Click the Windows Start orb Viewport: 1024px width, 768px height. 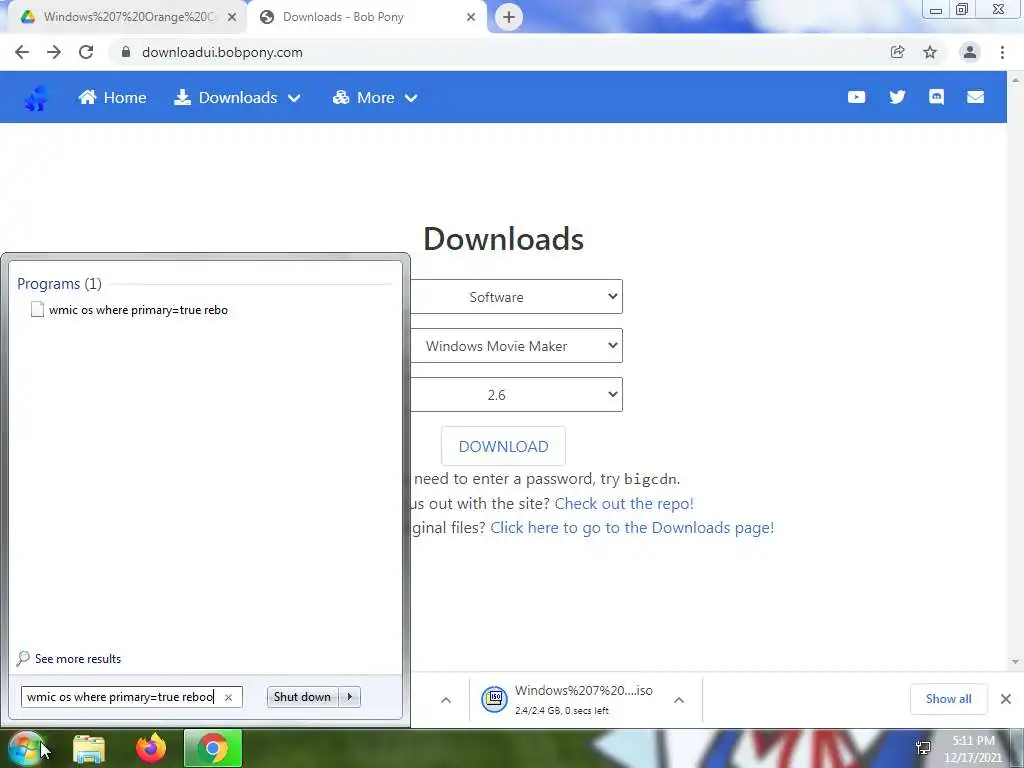[25, 748]
